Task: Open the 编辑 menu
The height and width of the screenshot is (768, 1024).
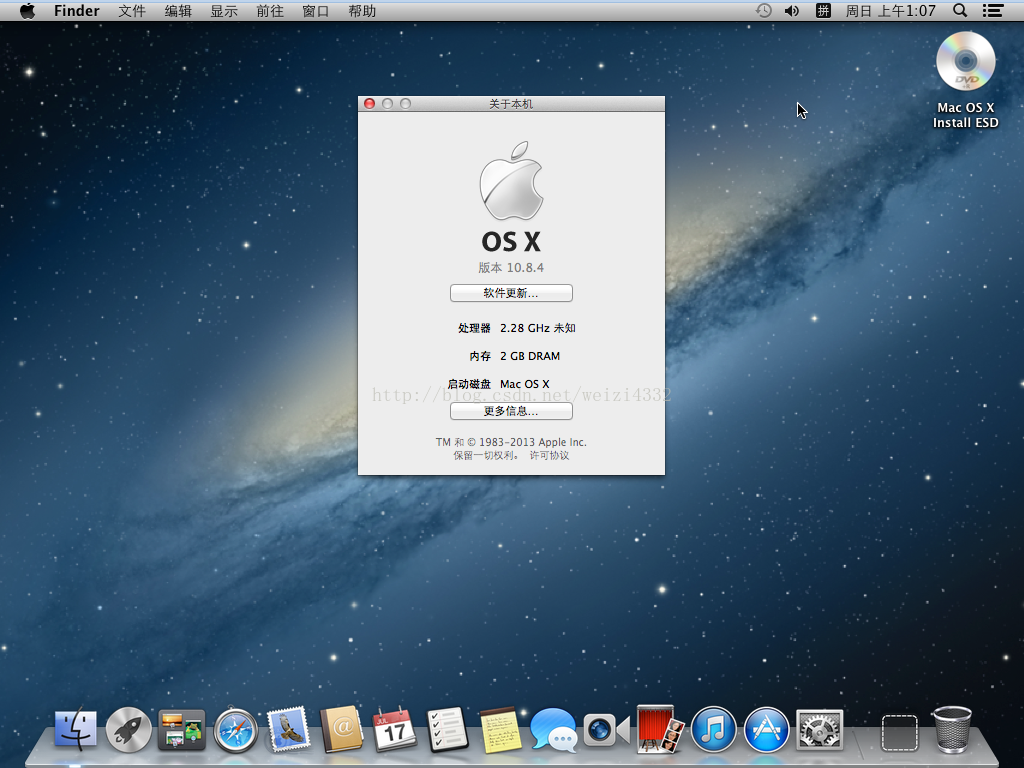Action: coord(178,11)
